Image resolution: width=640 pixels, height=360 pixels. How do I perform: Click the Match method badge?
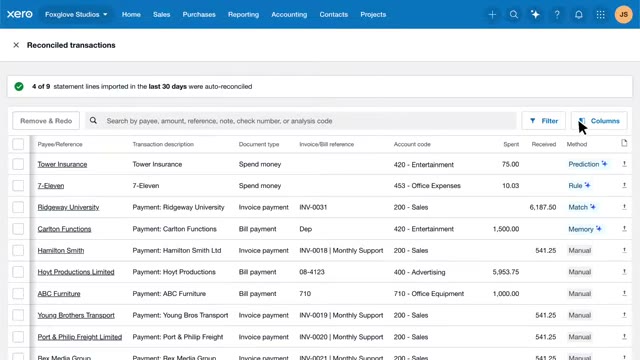coord(582,207)
